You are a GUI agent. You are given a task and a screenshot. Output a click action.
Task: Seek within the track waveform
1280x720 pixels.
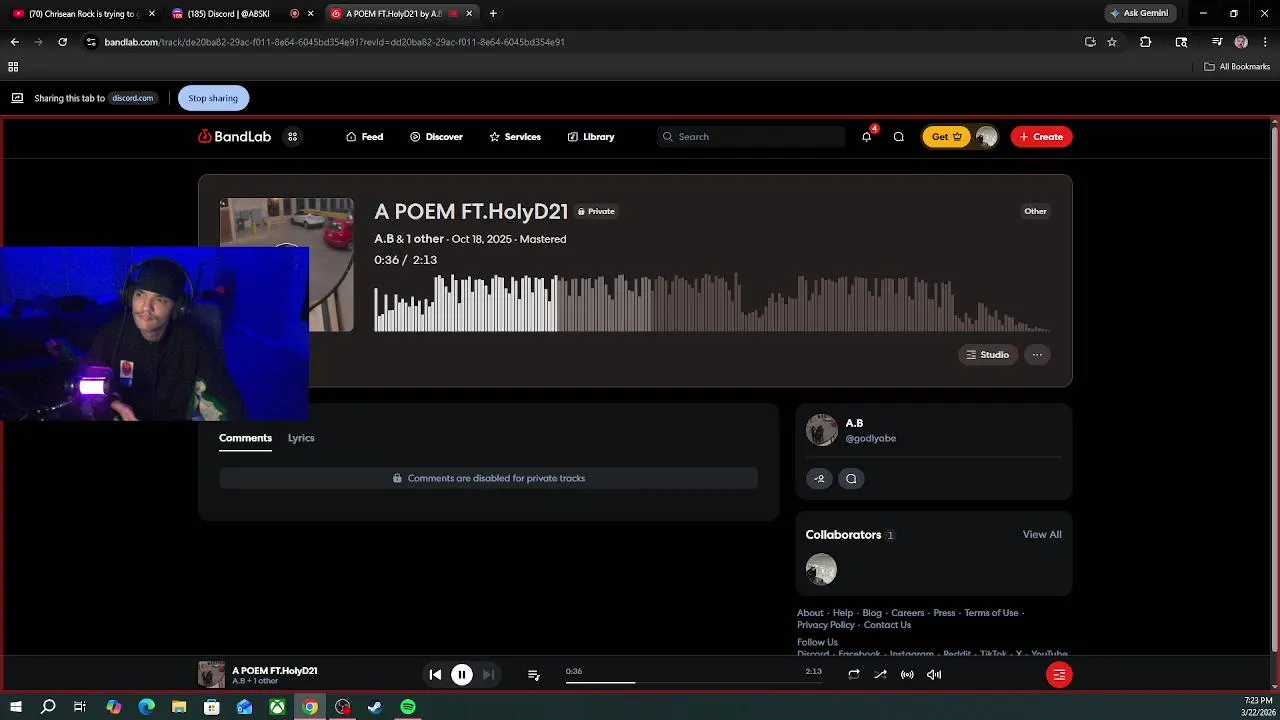point(712,302)
